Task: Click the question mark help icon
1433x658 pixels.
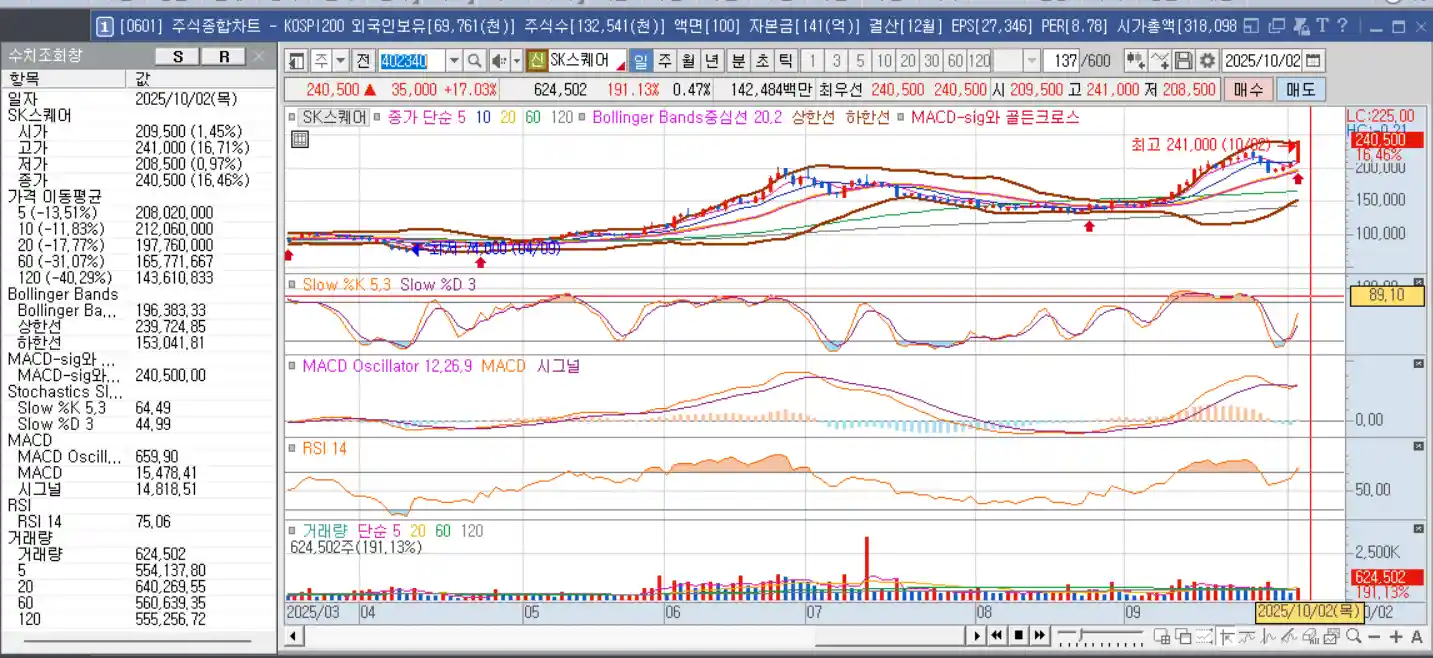Action: click(1343, 26)
